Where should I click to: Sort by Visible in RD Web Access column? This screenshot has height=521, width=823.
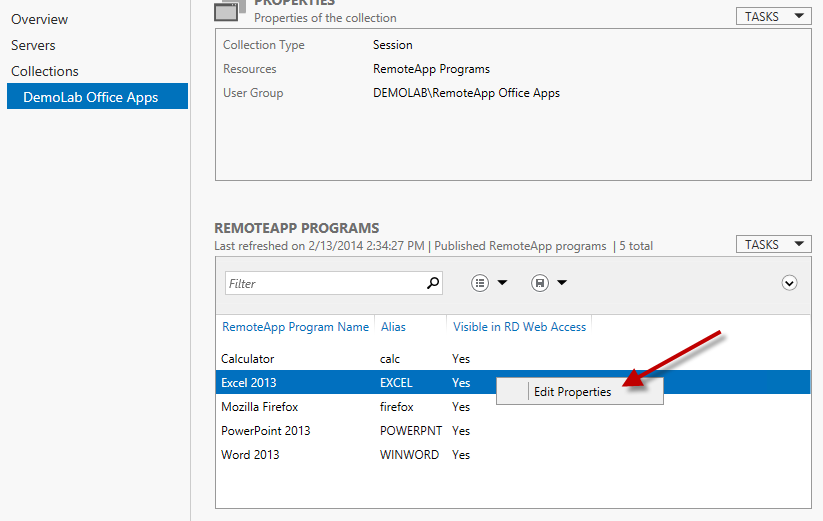pos(519,326)
